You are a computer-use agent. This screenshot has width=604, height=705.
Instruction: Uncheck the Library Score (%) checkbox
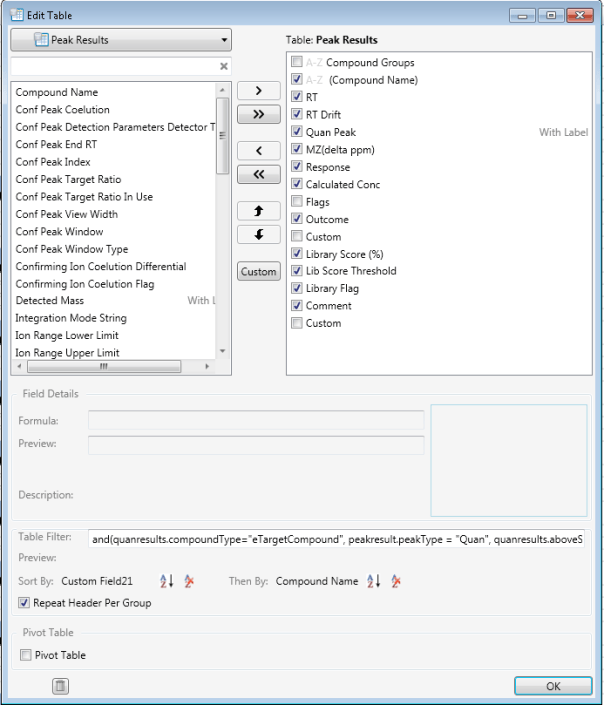click(x=297, y=253)
